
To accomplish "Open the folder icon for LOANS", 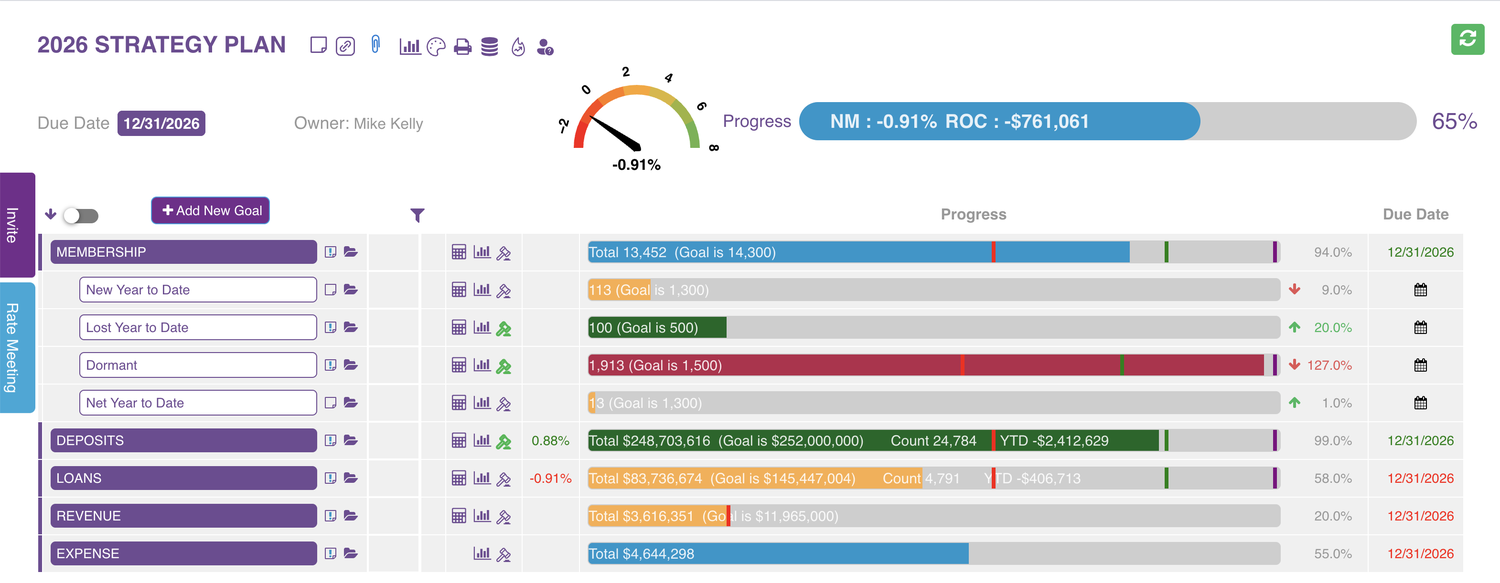I will tap(350, 478).
